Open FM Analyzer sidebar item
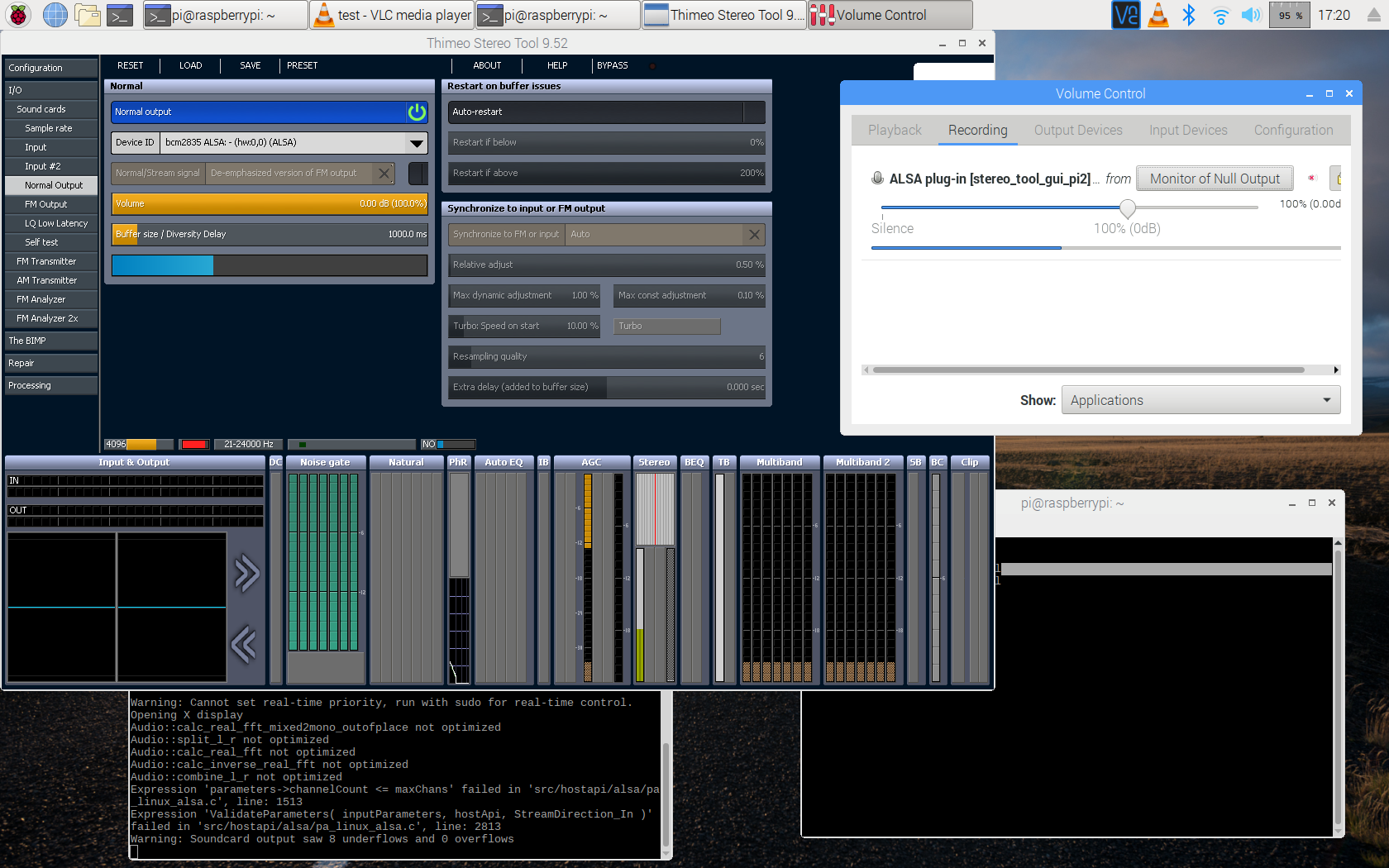 pyautogui.click(x=51, y=299)
